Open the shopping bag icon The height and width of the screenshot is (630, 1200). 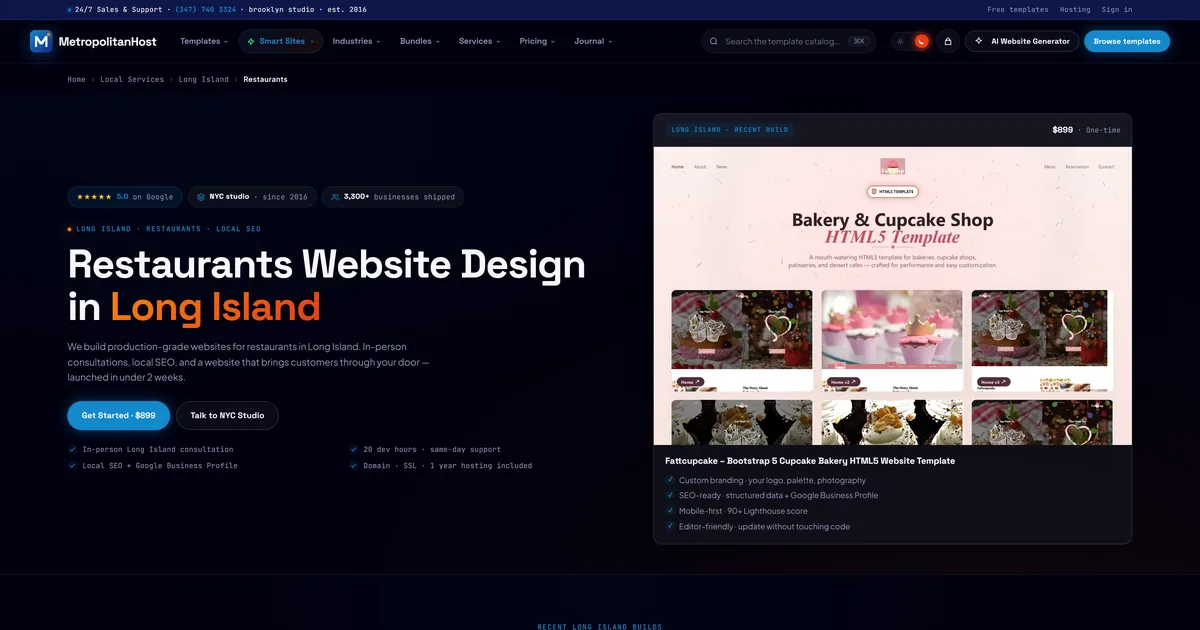(947, 41)
